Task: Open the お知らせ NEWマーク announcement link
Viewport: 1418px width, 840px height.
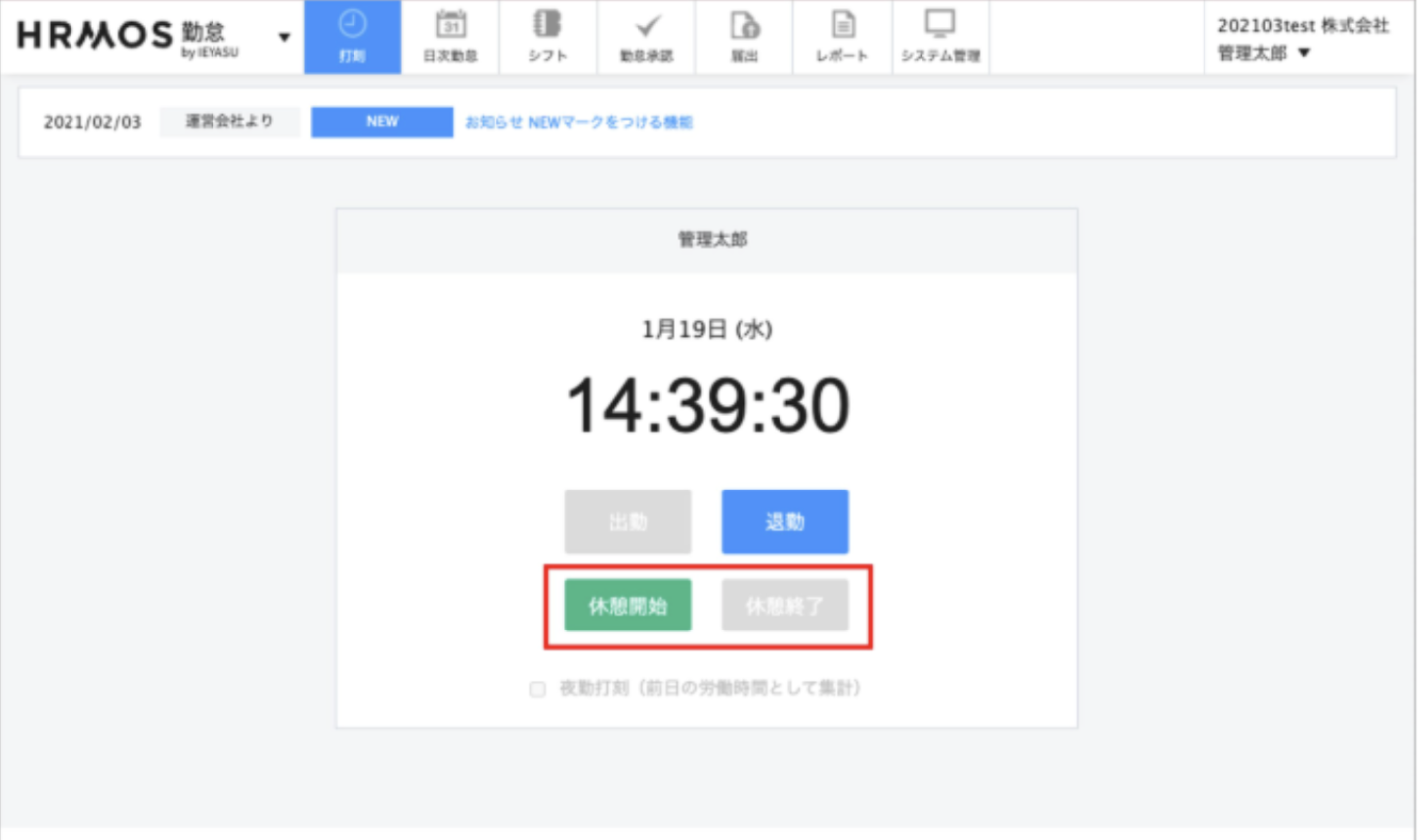Action: coord(579,122)
